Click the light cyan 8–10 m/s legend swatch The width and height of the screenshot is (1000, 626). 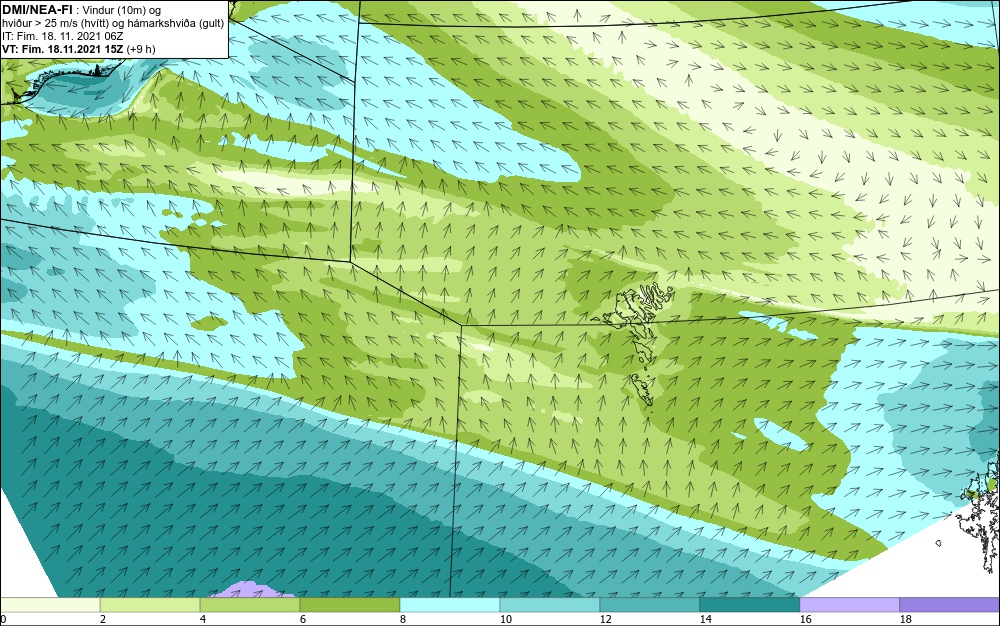coord(450,604)
